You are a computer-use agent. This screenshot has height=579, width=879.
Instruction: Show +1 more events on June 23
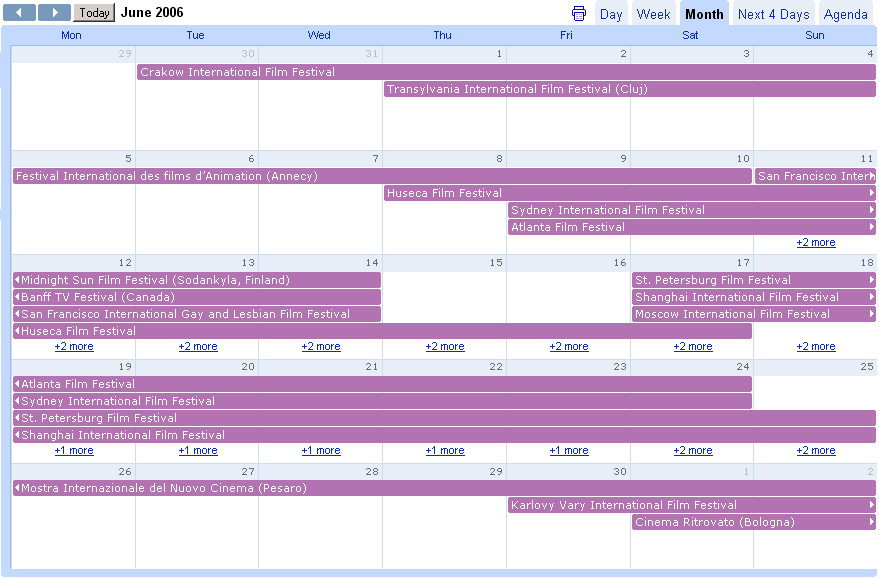(x=569, y=450)
